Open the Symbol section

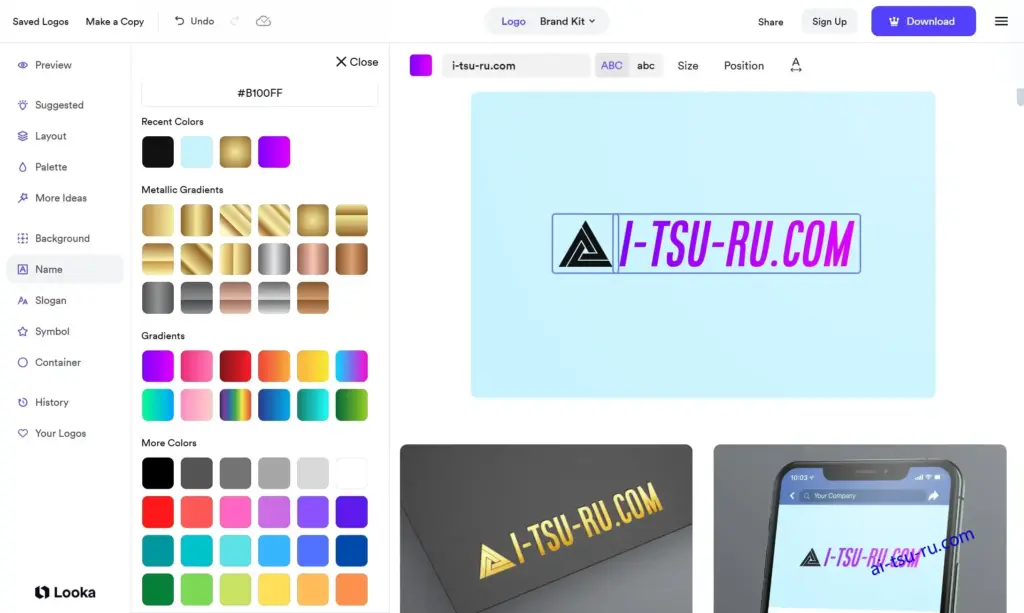[43, 332]
